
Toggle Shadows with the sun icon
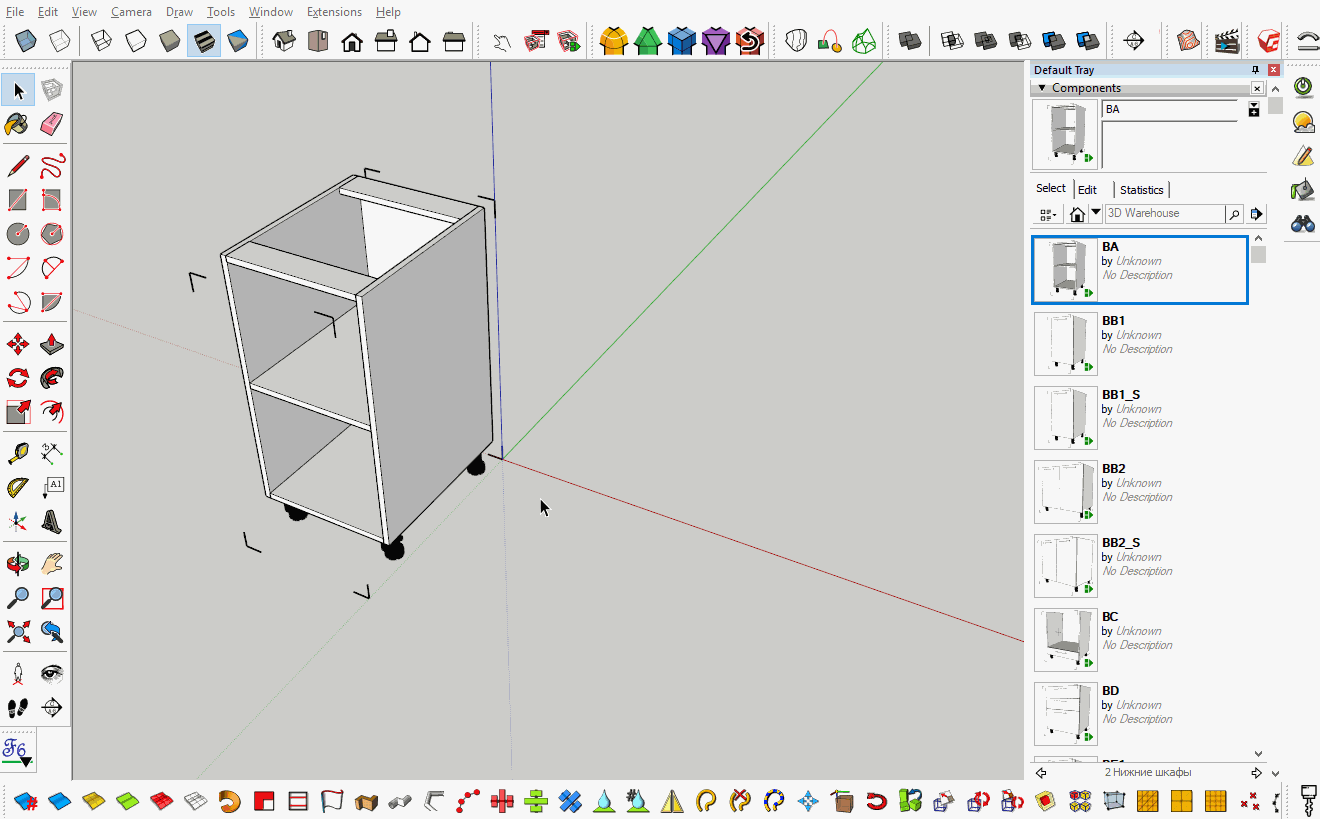(x=1303, y=122)
